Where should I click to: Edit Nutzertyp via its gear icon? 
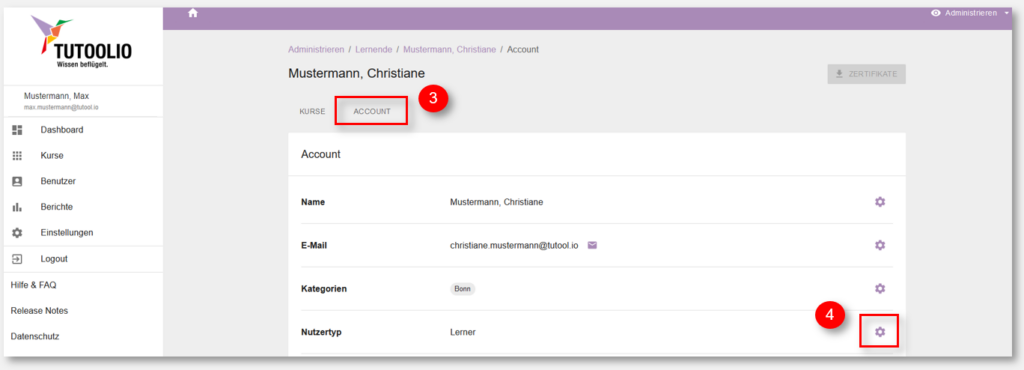[880, 332]
